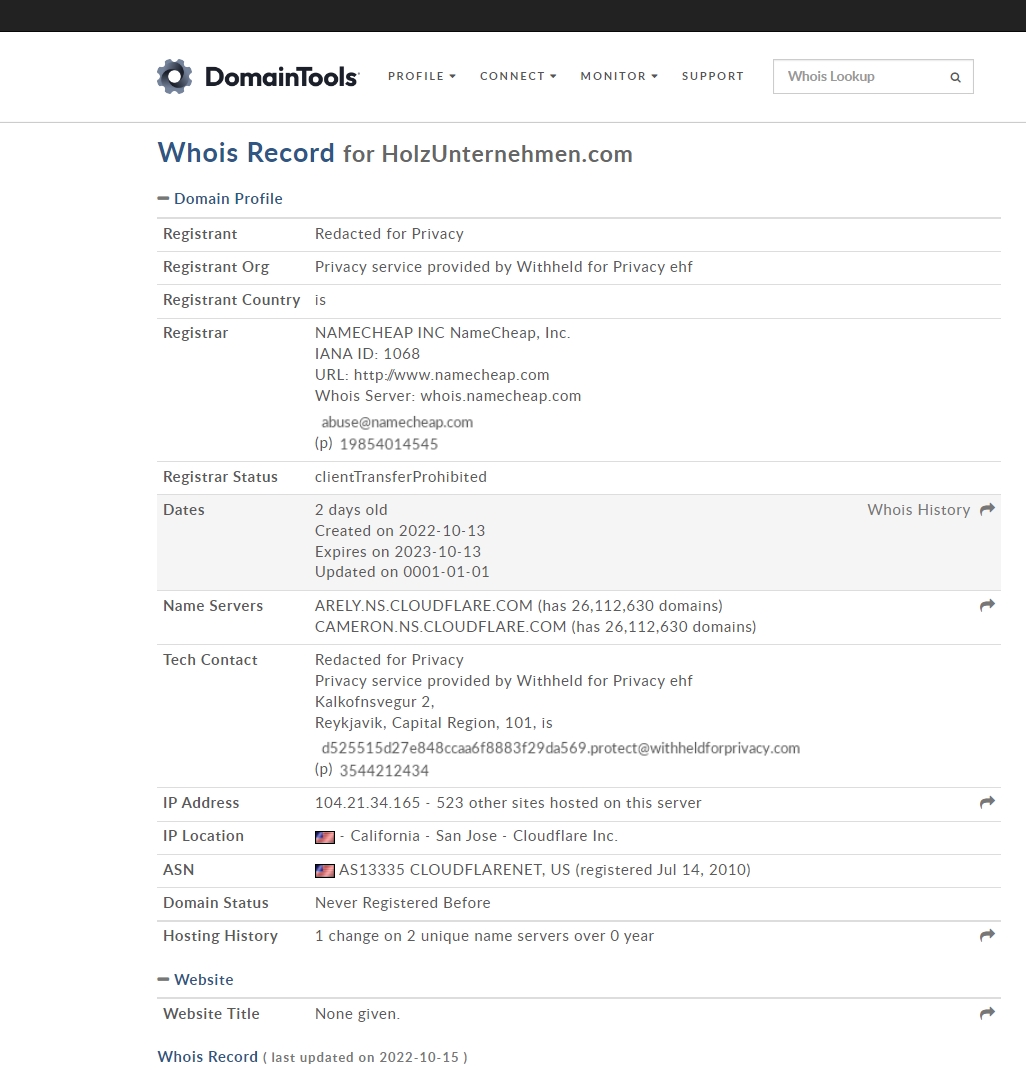Click 'IANA ID: 1068' text
Viewport: 1026px width, 1070px height.
(367, 353)
